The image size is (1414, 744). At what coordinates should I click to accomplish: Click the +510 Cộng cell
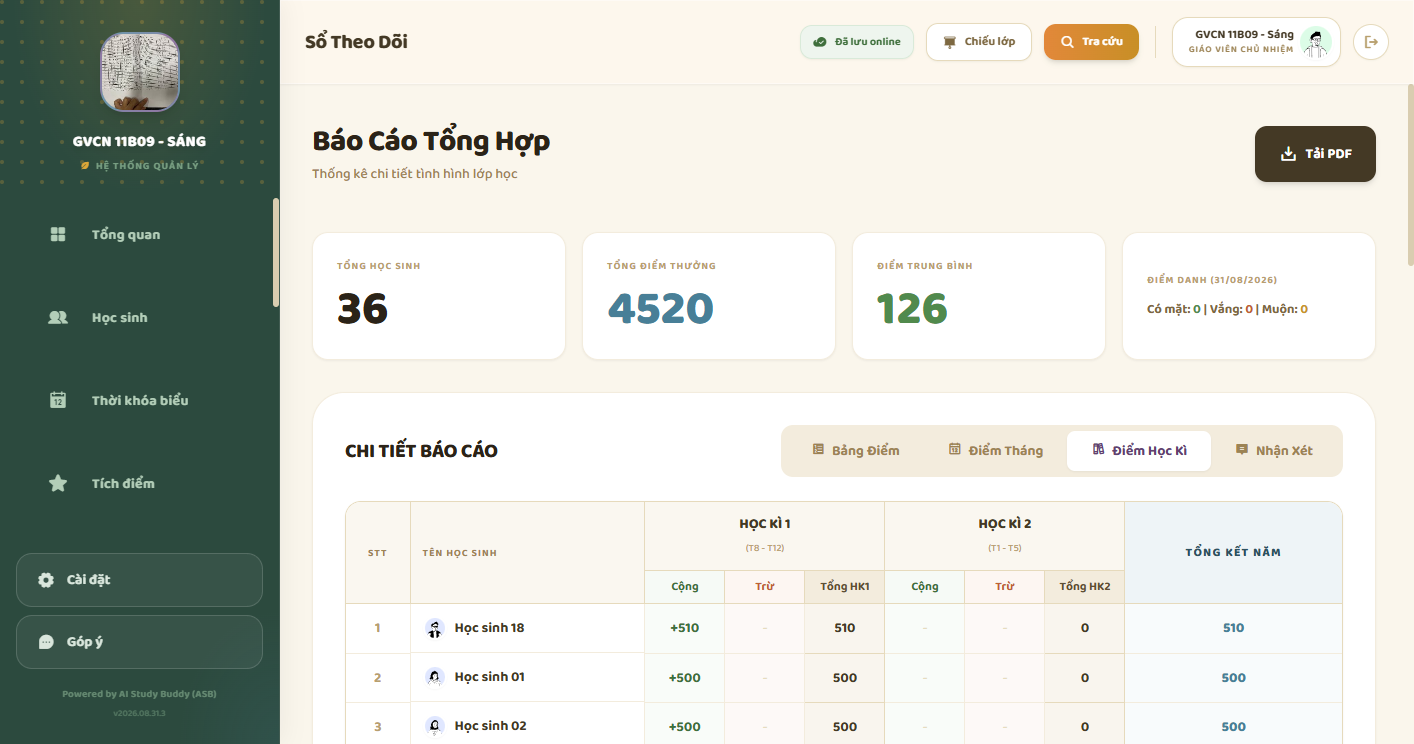coord(685,628)
